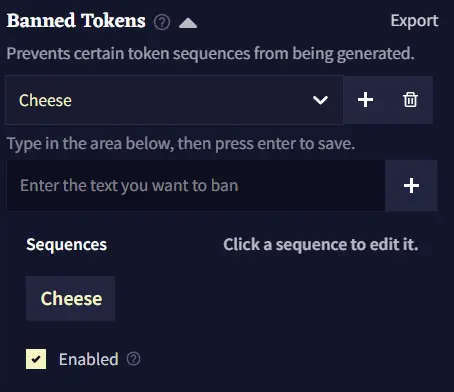Add new ban list with plus icon beside trash
This screenshot has width=454, height=392.
(x=365, y=100)
